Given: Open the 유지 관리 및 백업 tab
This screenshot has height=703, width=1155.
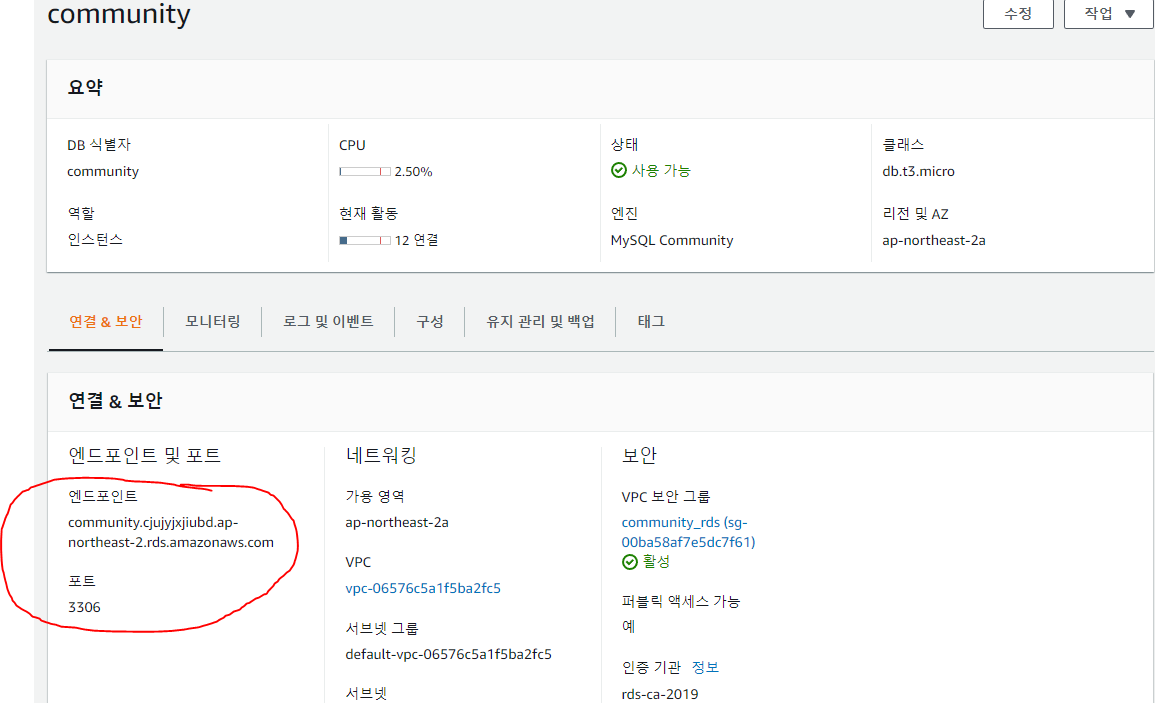Looking at the screenshot, I should click(x=540, y=321).
